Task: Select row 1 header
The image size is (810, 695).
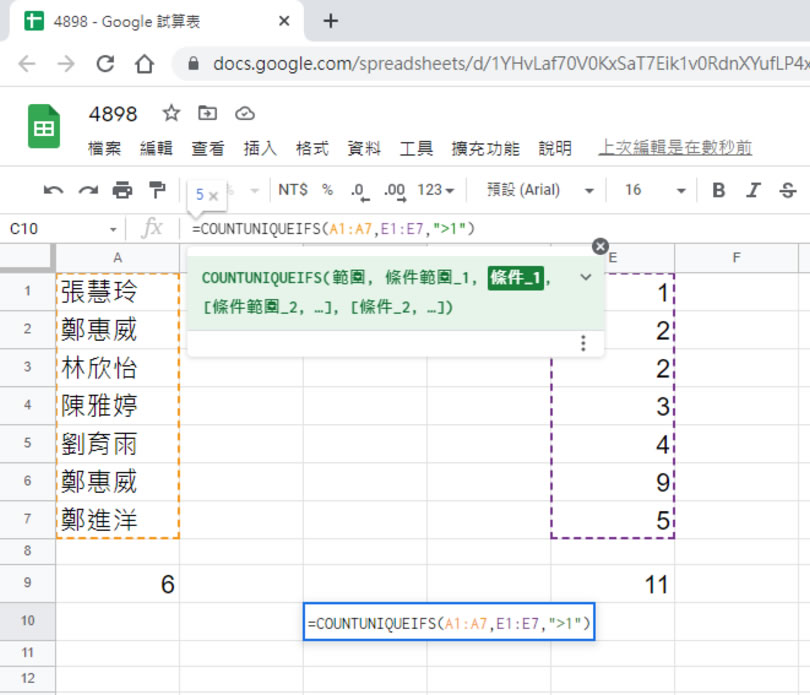Action: pos(27,291)
